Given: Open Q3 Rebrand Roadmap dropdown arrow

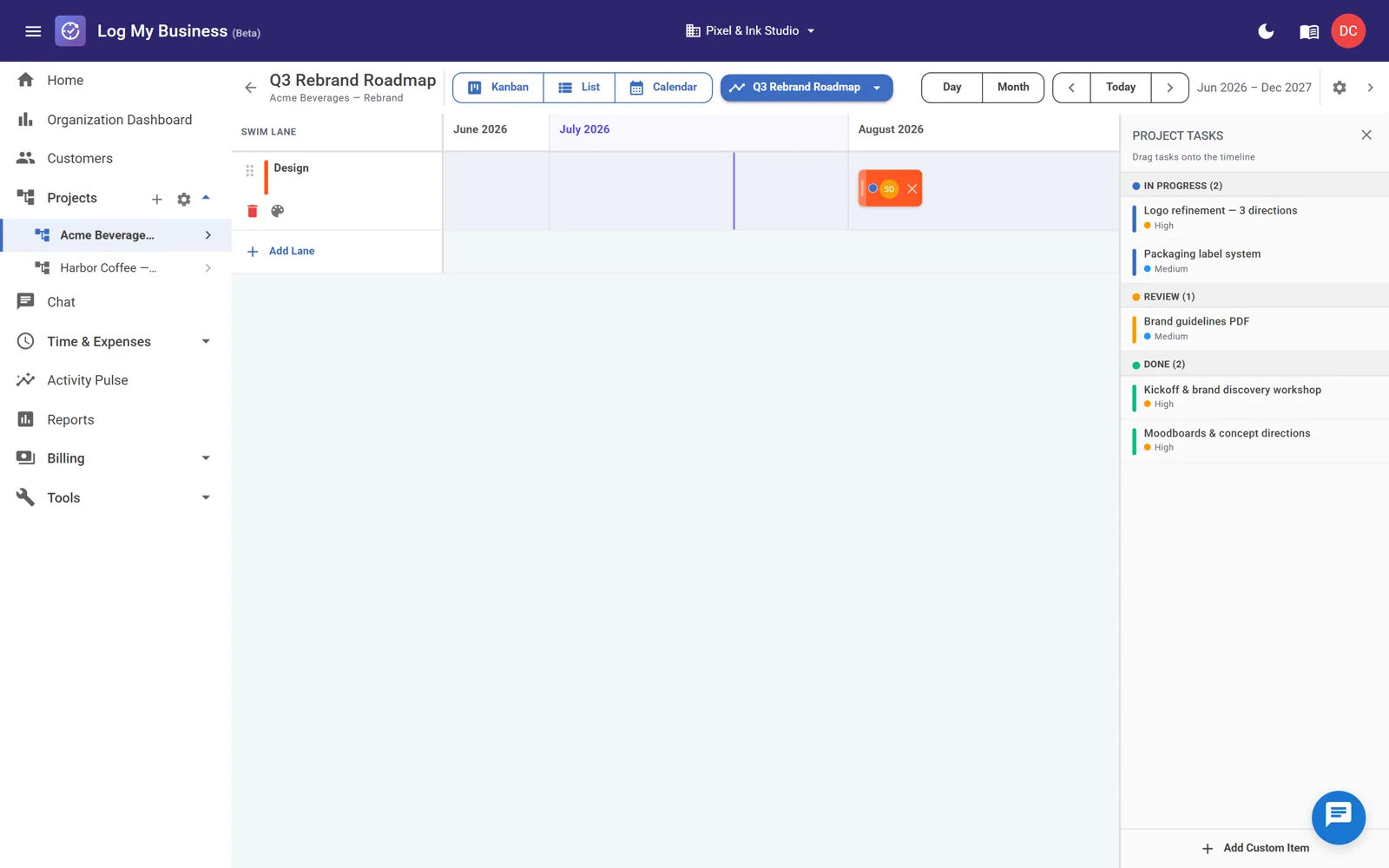Looking at the screenshot, I should click(x=877, y=88).
